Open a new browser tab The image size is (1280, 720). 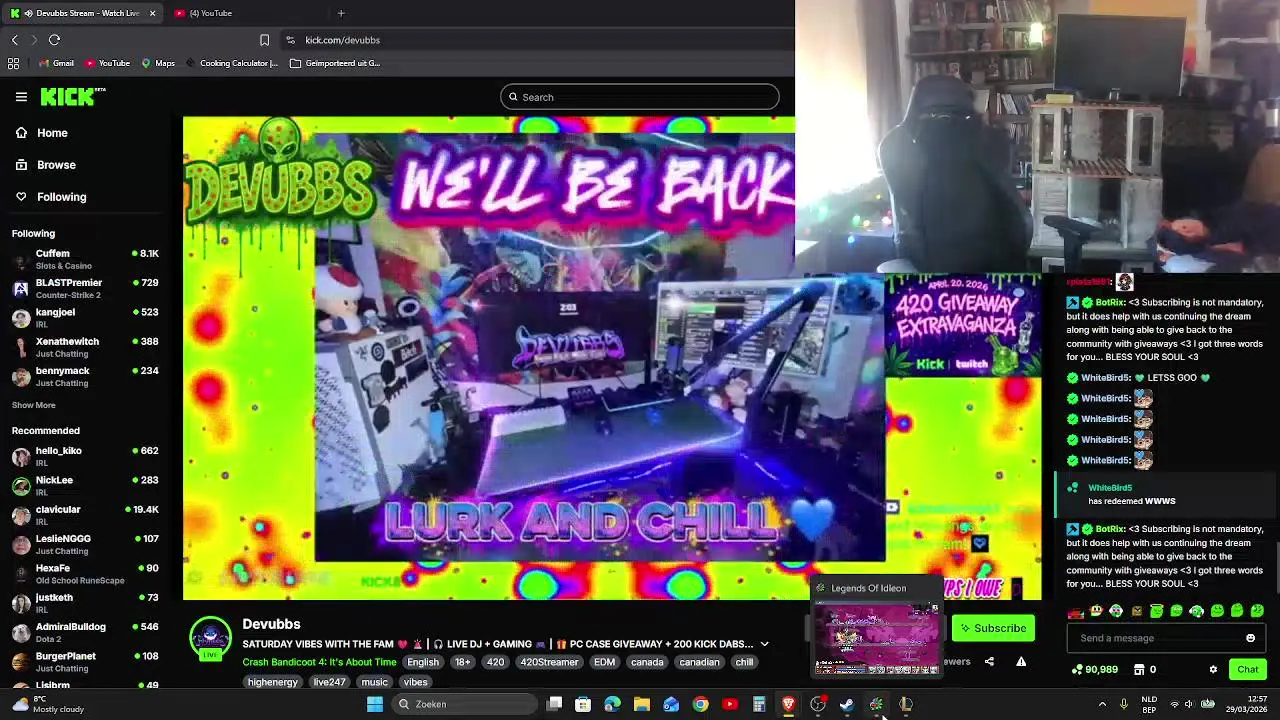coord(341,13)
